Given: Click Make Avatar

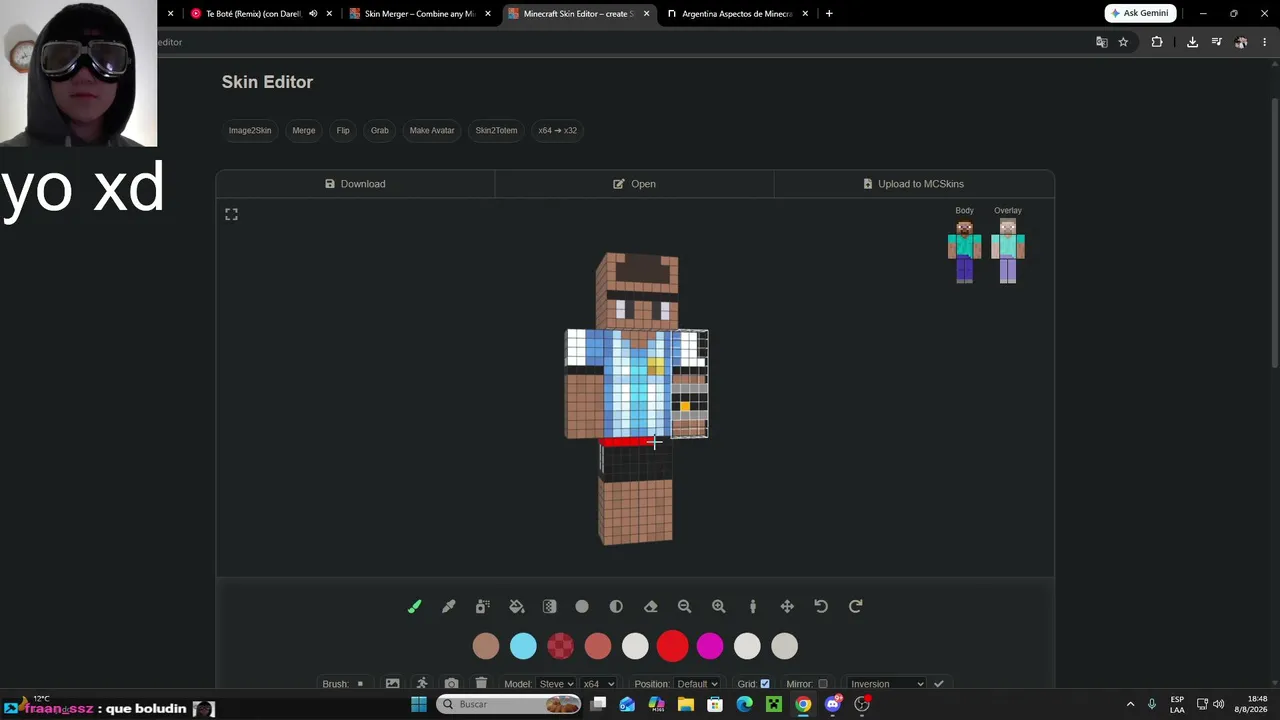Looking at the screenshot, I should (x=432, y=130).
